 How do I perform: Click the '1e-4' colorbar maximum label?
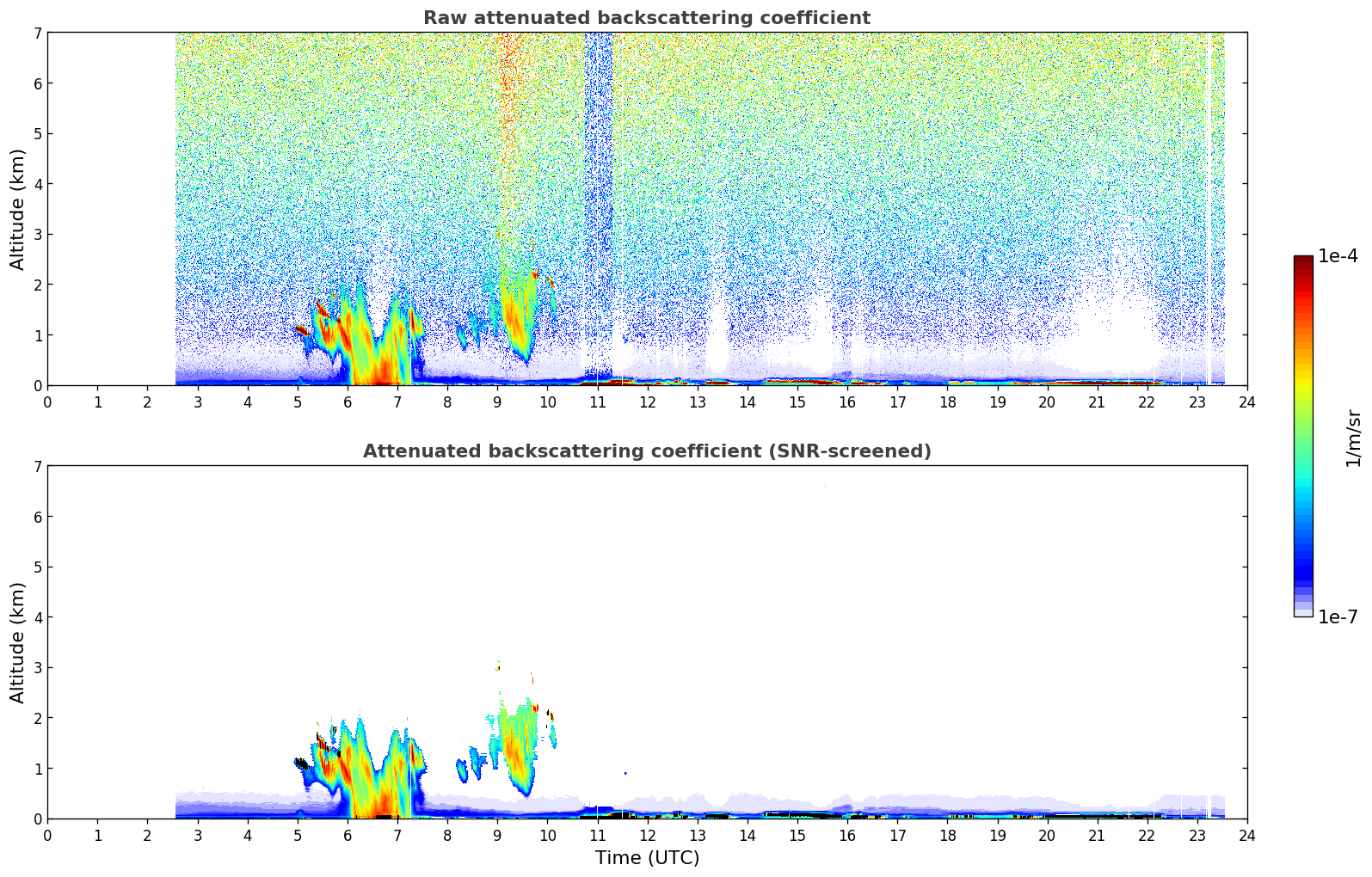coord(1338,256)
